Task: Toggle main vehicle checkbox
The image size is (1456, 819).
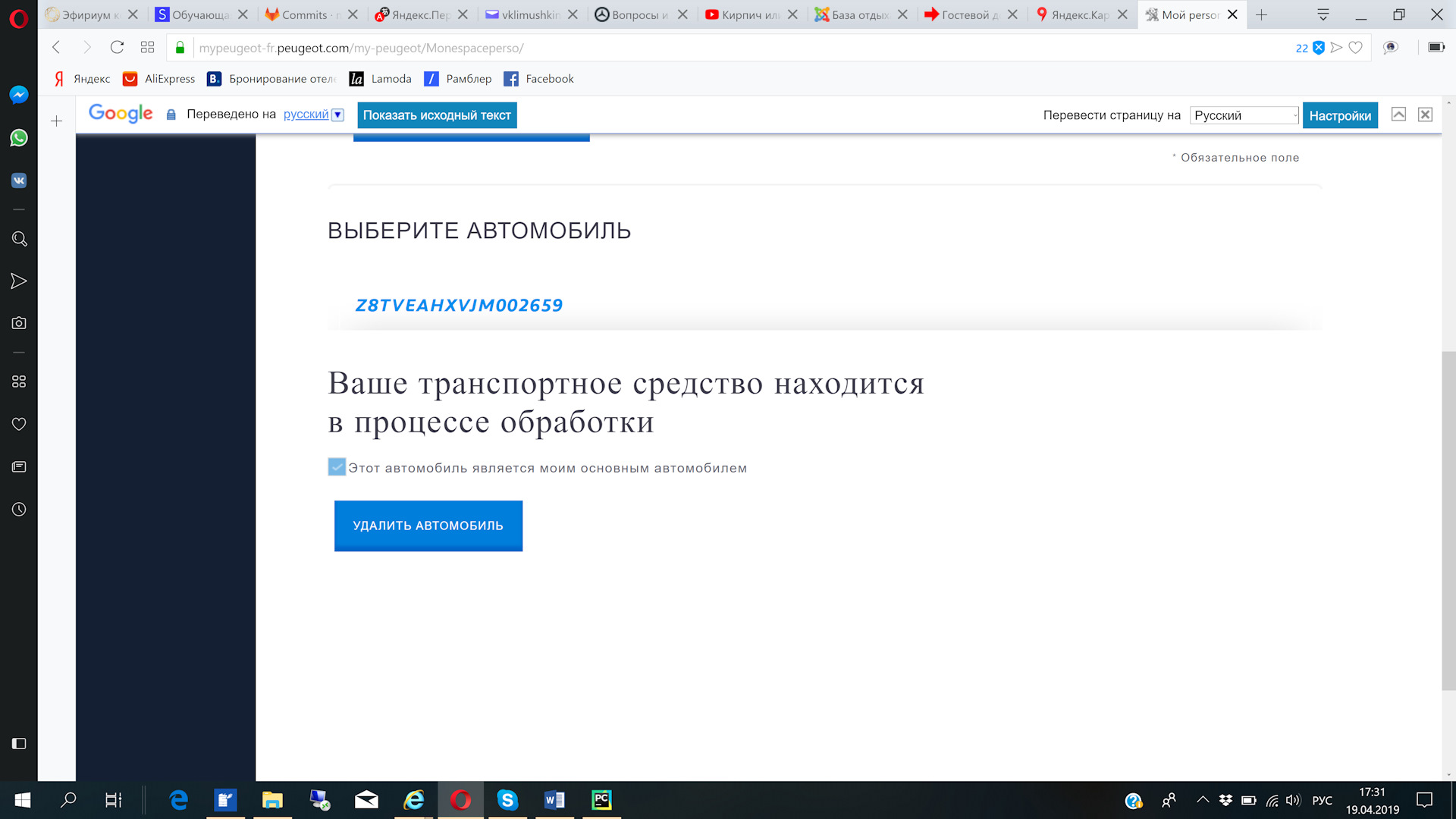Action: point(337,467)
